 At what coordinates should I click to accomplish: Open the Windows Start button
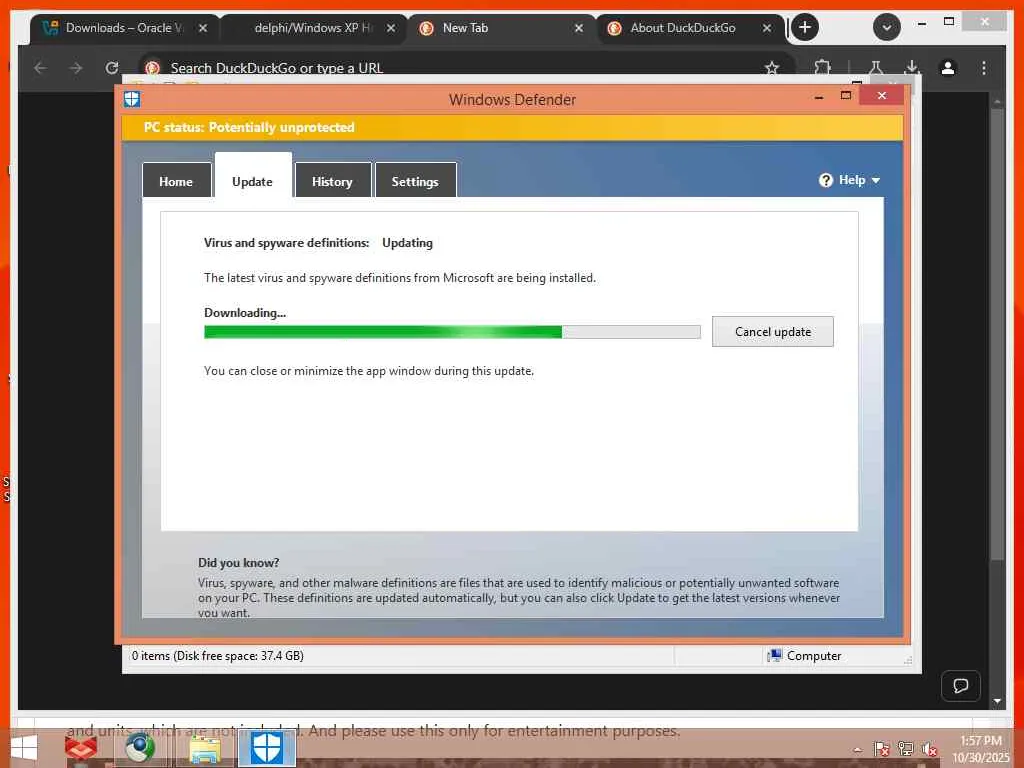25,748
